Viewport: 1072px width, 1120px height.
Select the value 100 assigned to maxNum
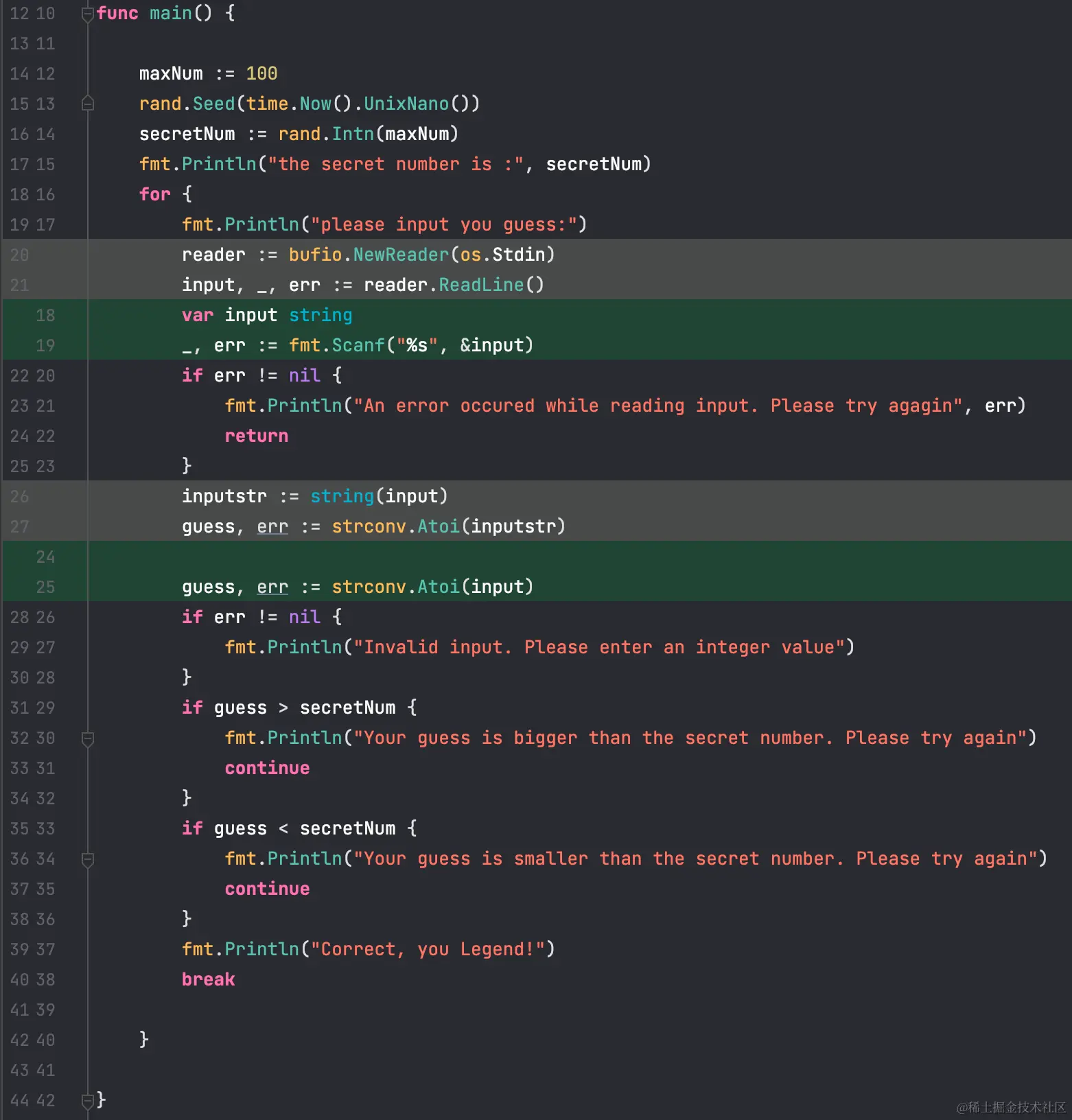click(x=261, y=73)
